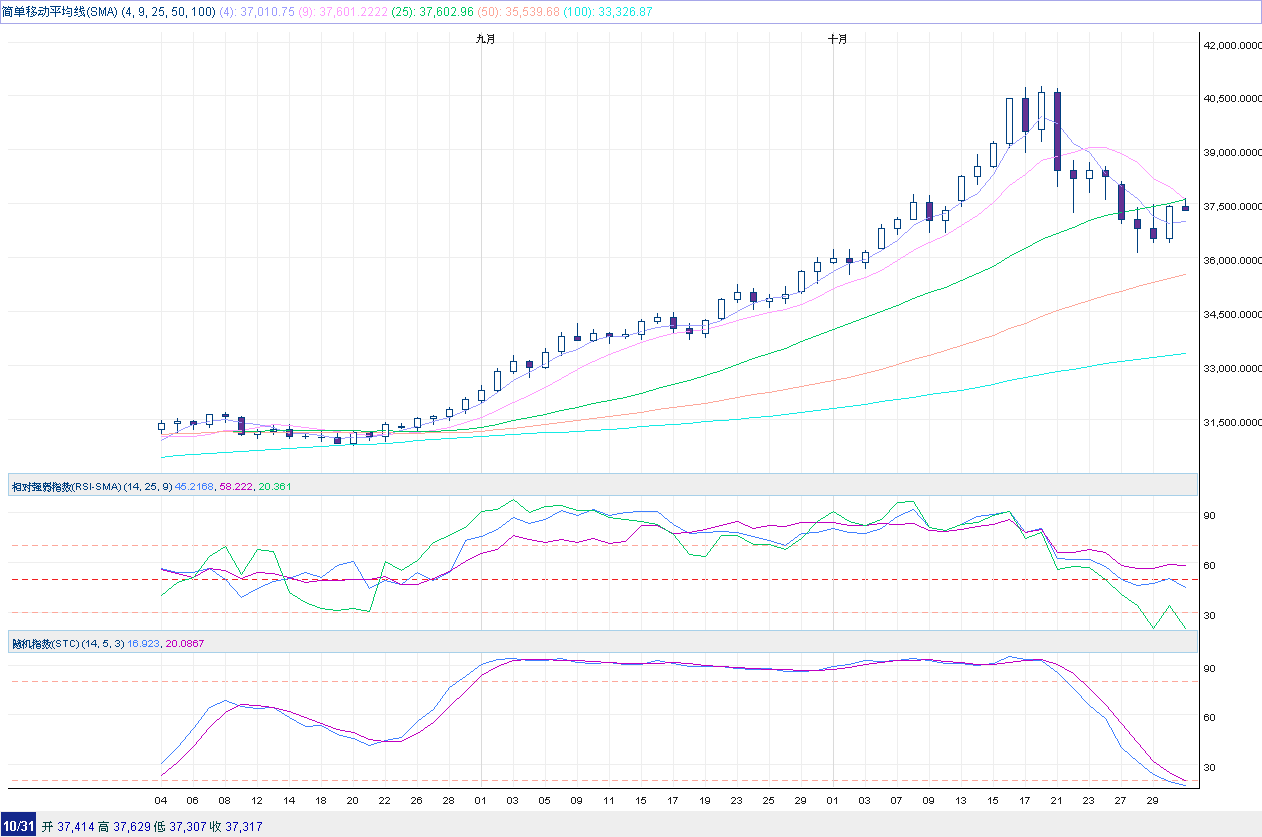This screenshot has height=837, width=1262.
Task: Click the magenta STC value 20.0867
Action: click(187, 642)
